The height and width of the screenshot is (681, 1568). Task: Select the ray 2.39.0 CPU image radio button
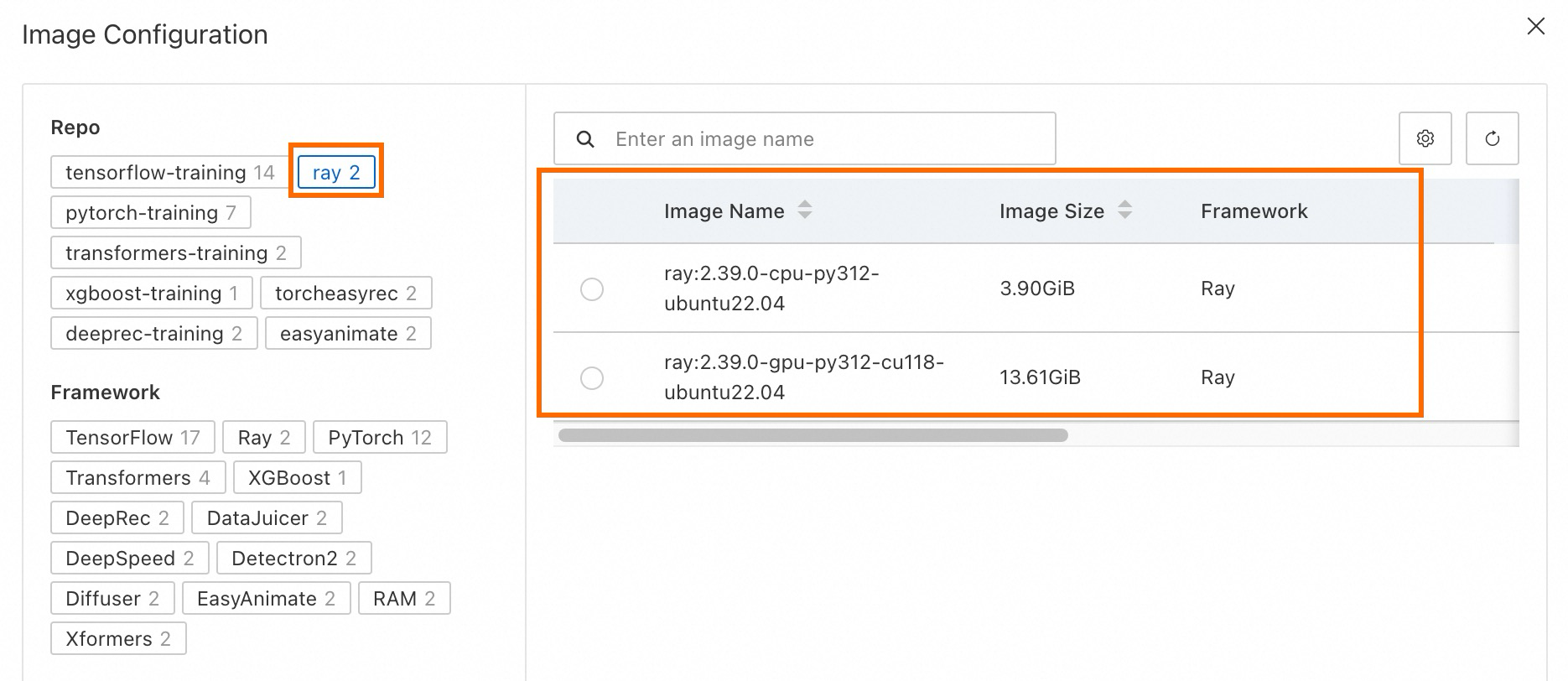tap(592, 289)
